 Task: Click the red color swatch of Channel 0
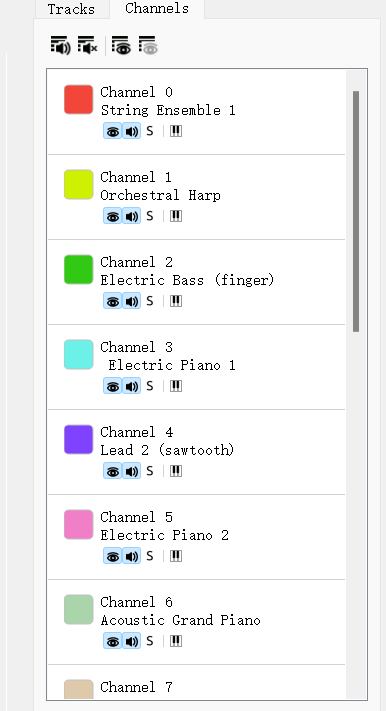click(78, 99)
